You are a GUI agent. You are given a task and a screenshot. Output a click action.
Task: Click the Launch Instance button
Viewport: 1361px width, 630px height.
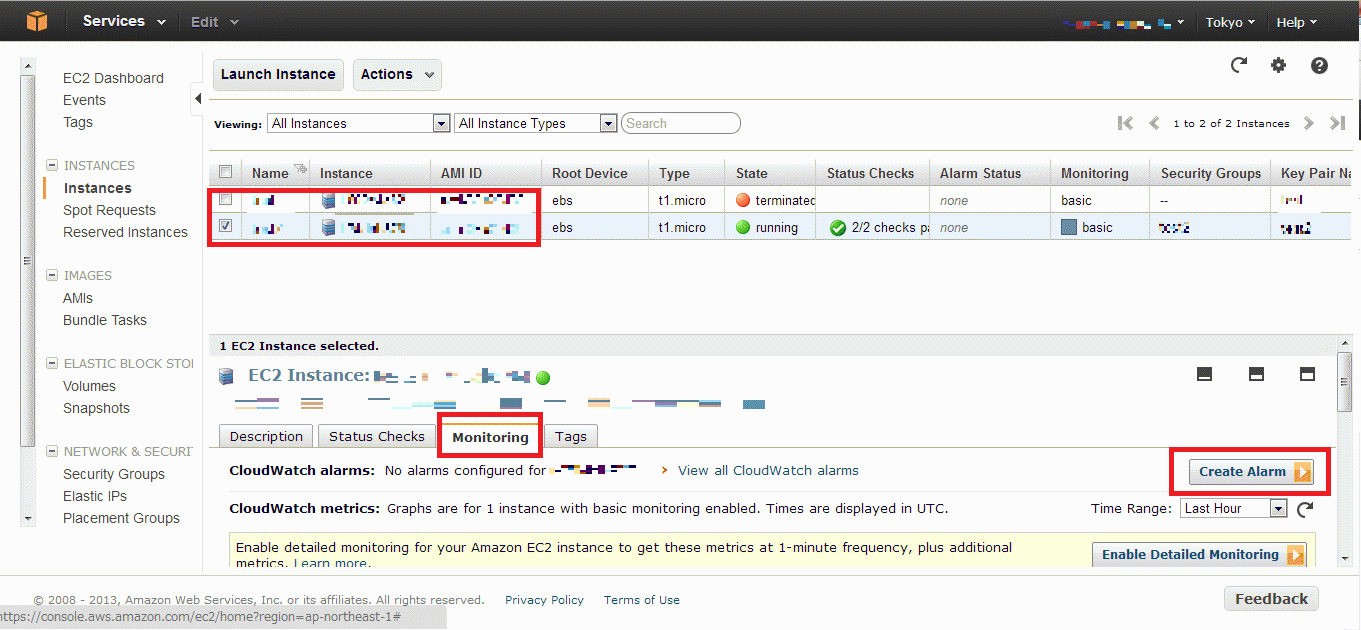[x=278, y=75]
